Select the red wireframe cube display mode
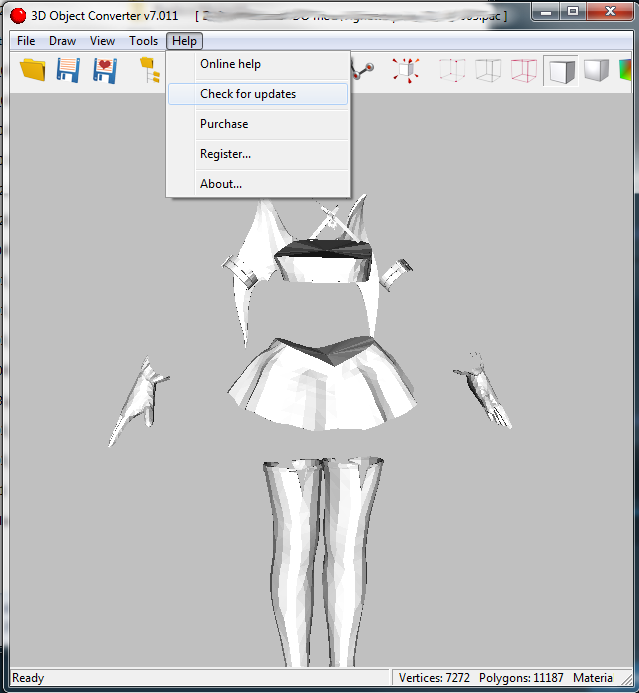The width and height of the screenshot is (639, 693). tap(524, 70)
